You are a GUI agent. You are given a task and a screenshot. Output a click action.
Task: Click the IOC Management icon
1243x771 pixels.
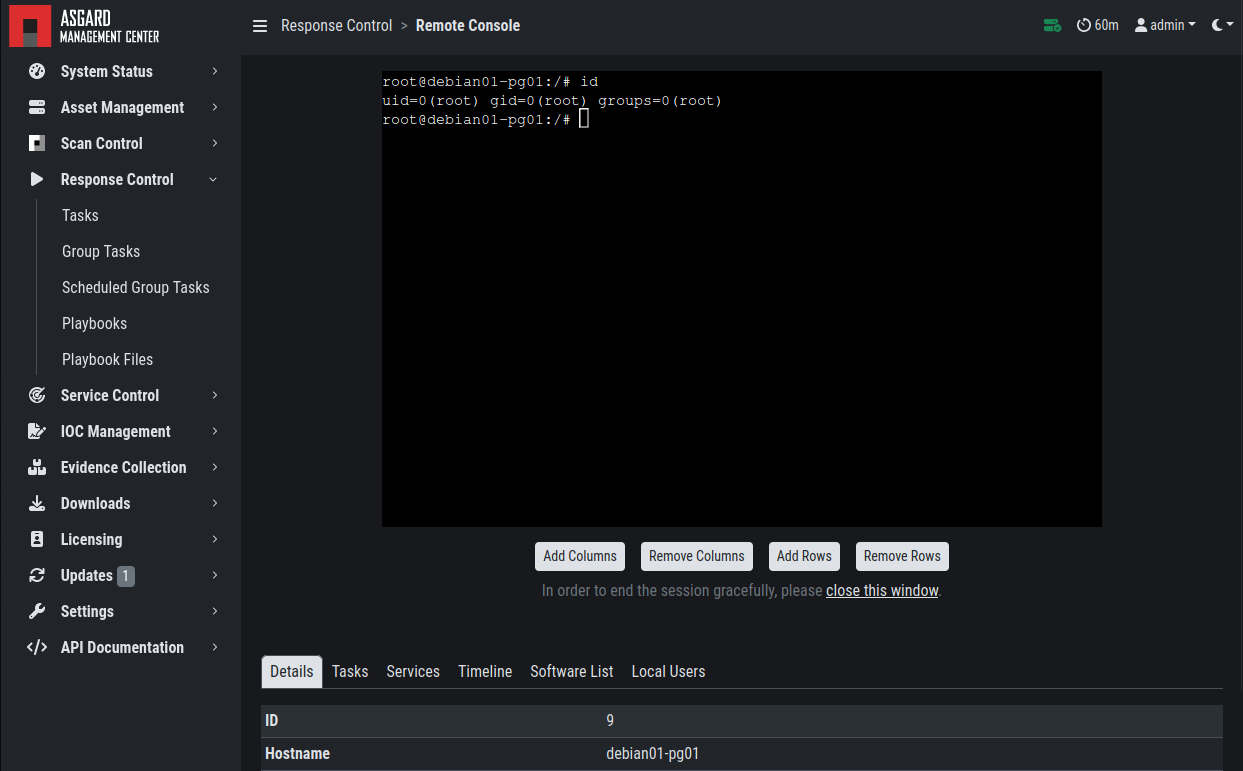pyautogui.click(x=37, y=431)
